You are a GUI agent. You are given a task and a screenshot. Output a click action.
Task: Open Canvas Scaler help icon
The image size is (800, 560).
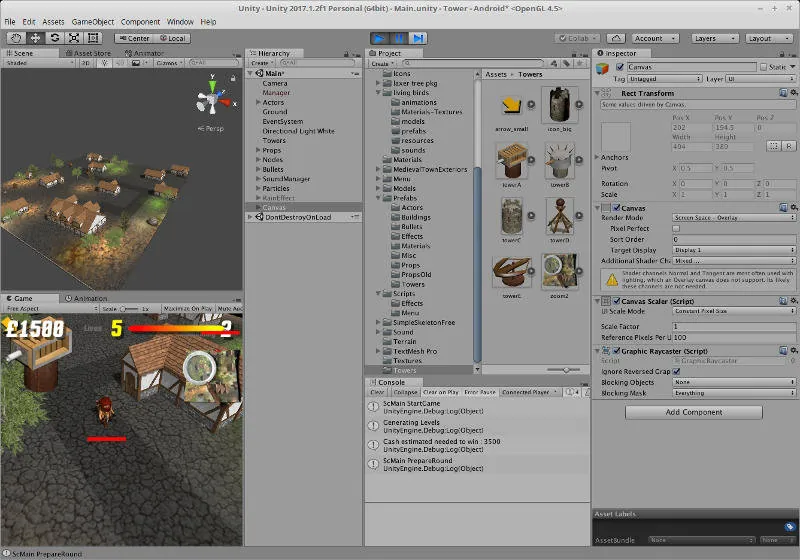[783, 301]
